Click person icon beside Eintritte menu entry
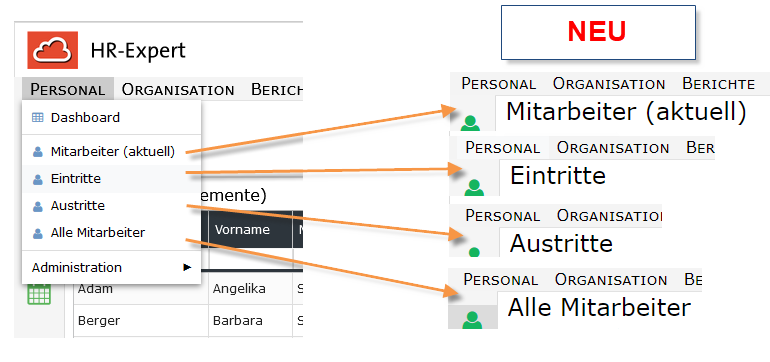This screenshot has width=770, height=362. click(38, 179)
